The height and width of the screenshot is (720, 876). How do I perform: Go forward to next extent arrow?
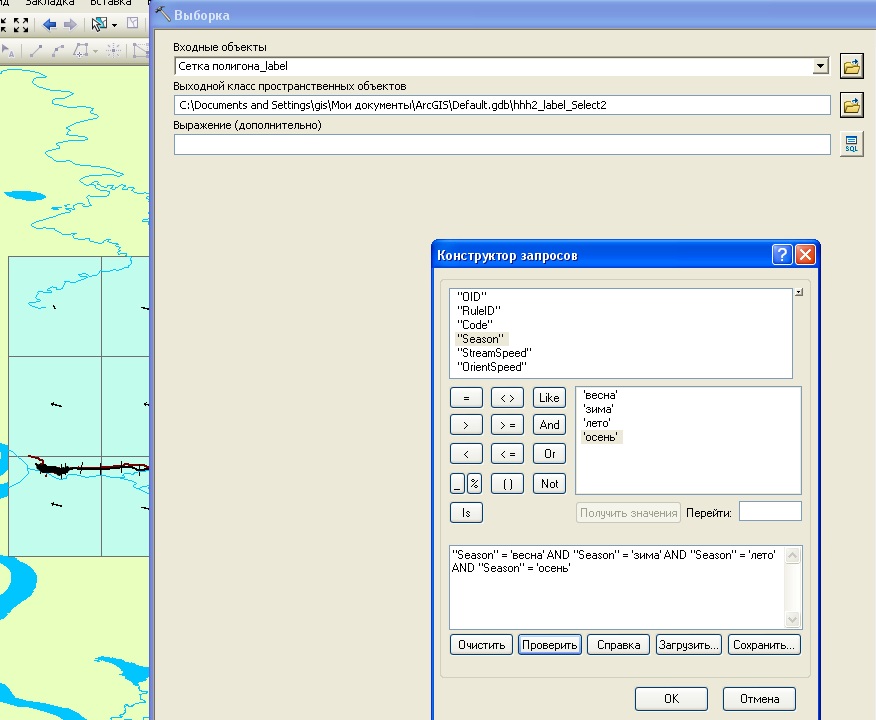[x=70, y=25]
